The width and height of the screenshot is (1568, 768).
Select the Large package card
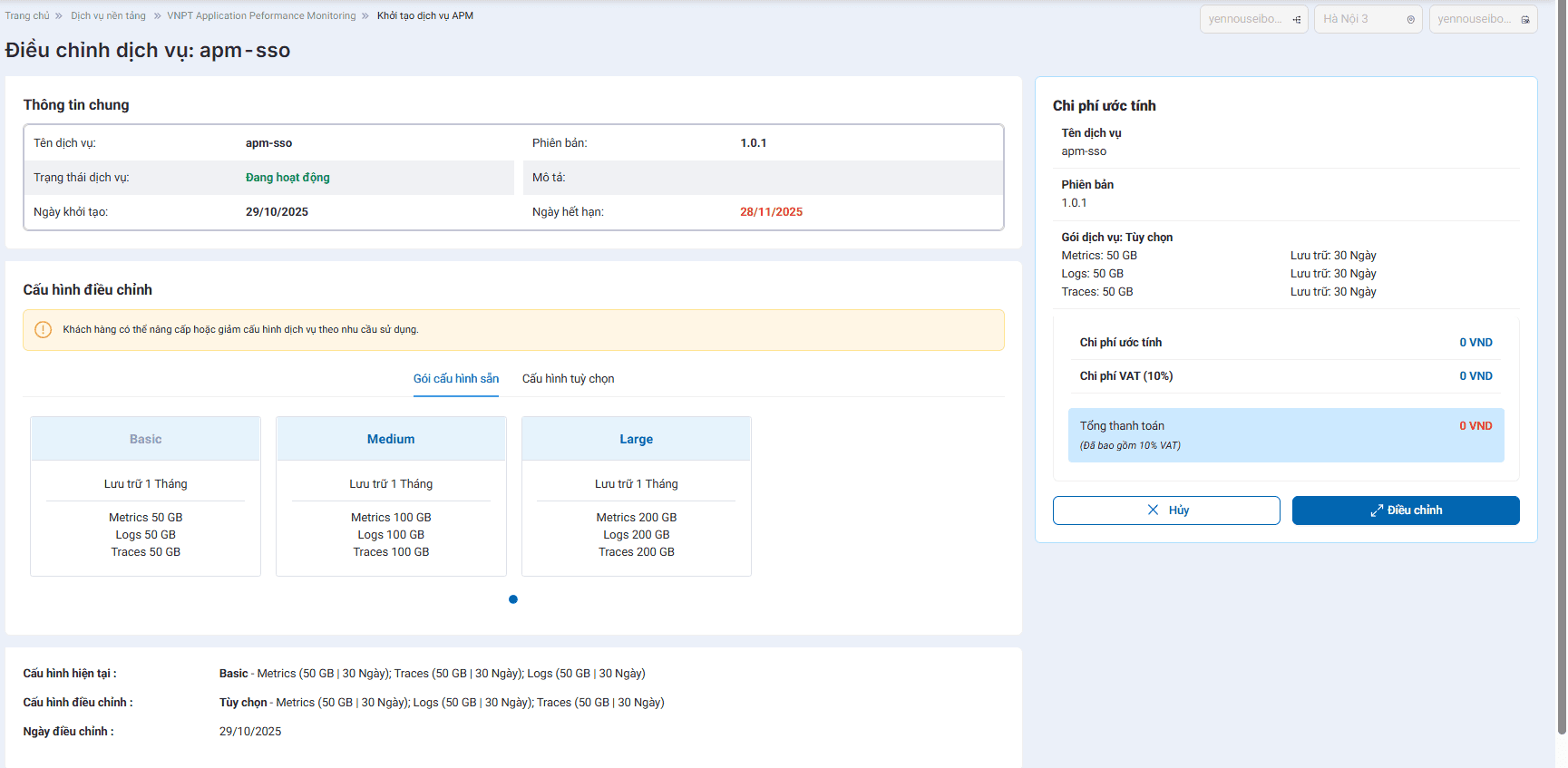coord(637,496)
